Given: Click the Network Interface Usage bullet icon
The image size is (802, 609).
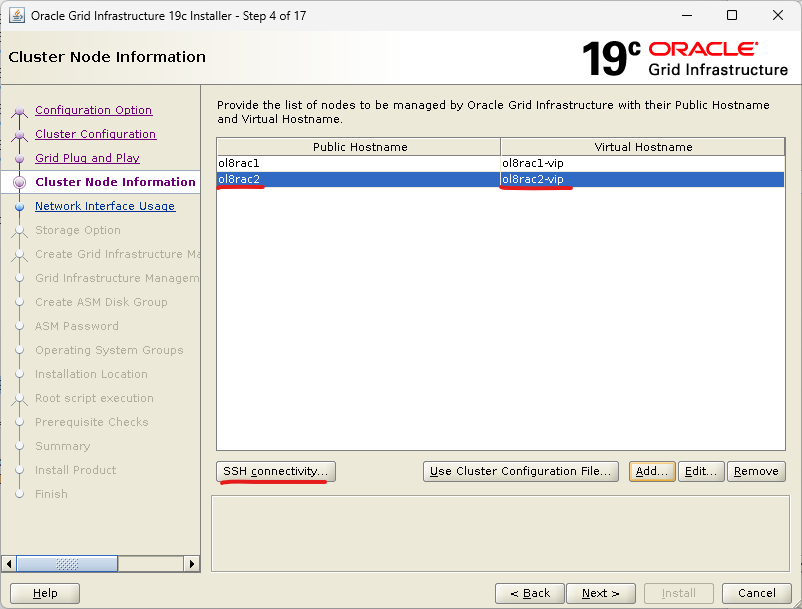Looking at the screenshot, I should pos(19,207).
